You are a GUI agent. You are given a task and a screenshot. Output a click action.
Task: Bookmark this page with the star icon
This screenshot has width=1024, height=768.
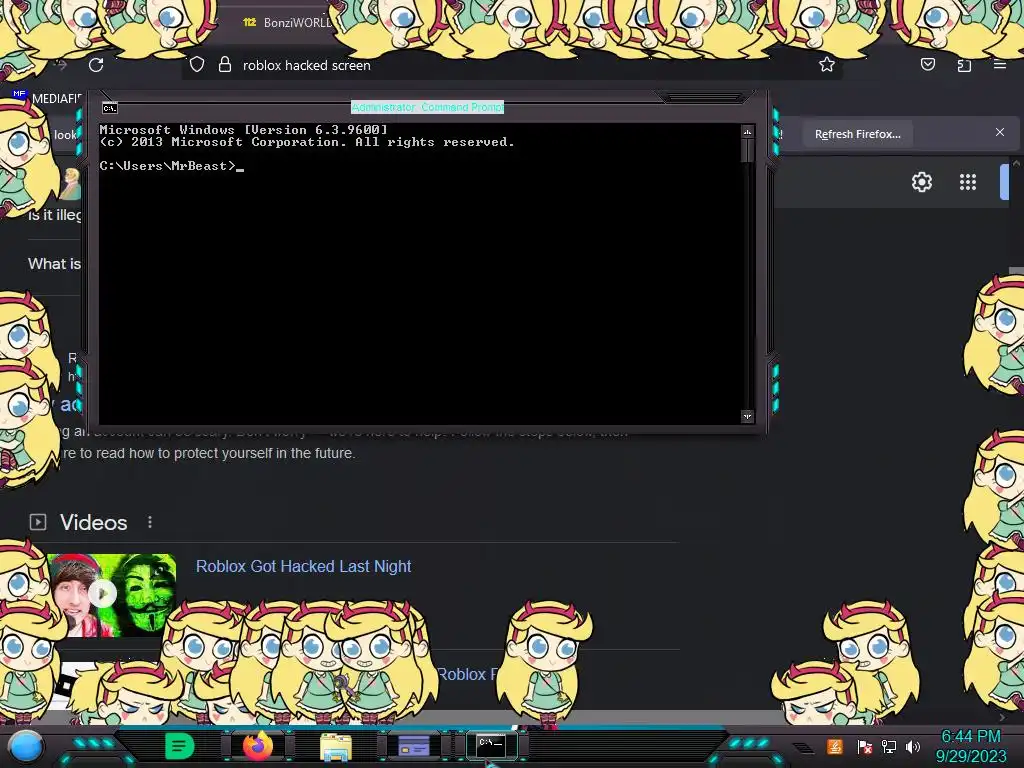coord(827,64)
